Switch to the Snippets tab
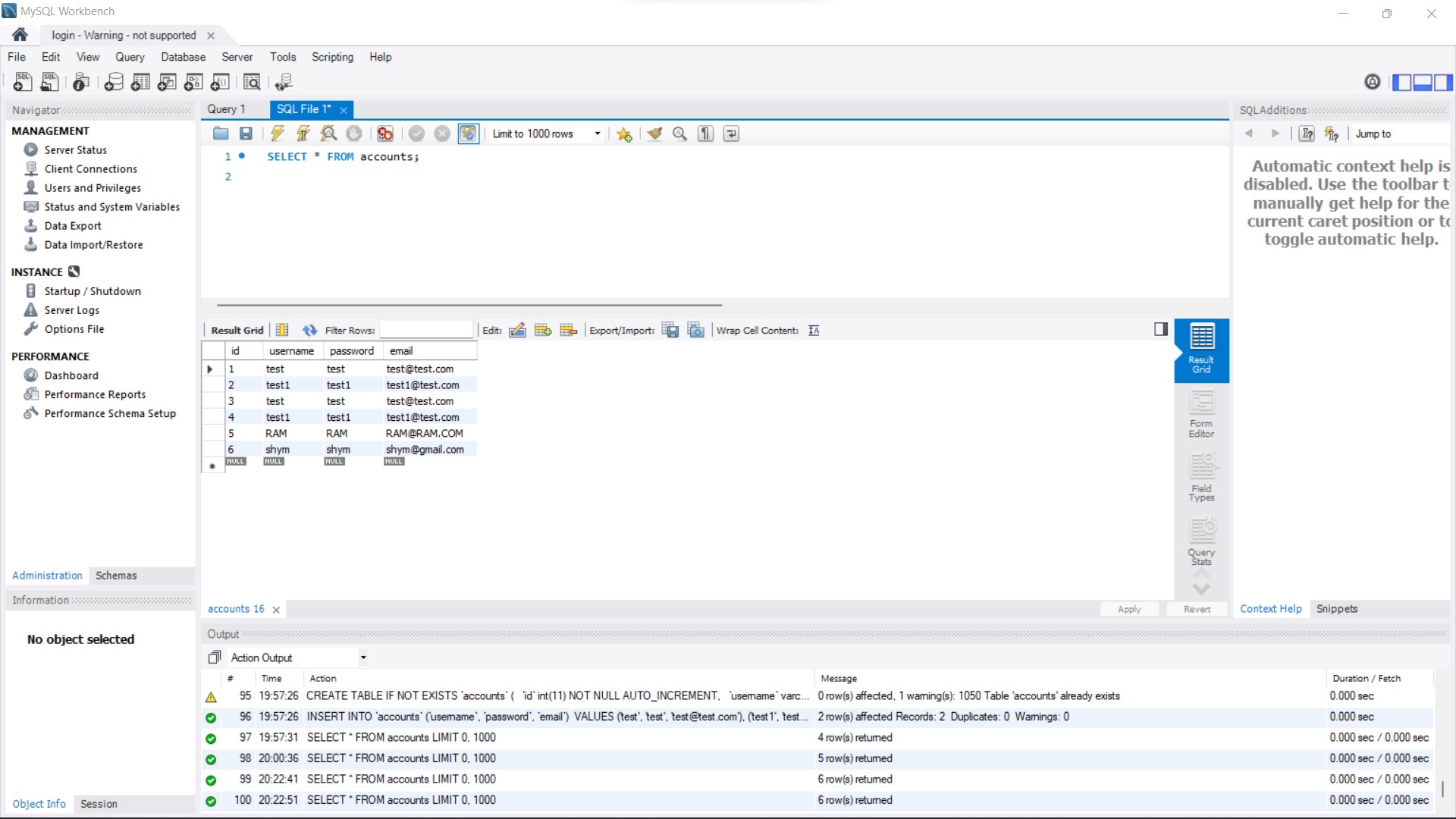Screen dimensions: 1456x819 click(1337, 609)
